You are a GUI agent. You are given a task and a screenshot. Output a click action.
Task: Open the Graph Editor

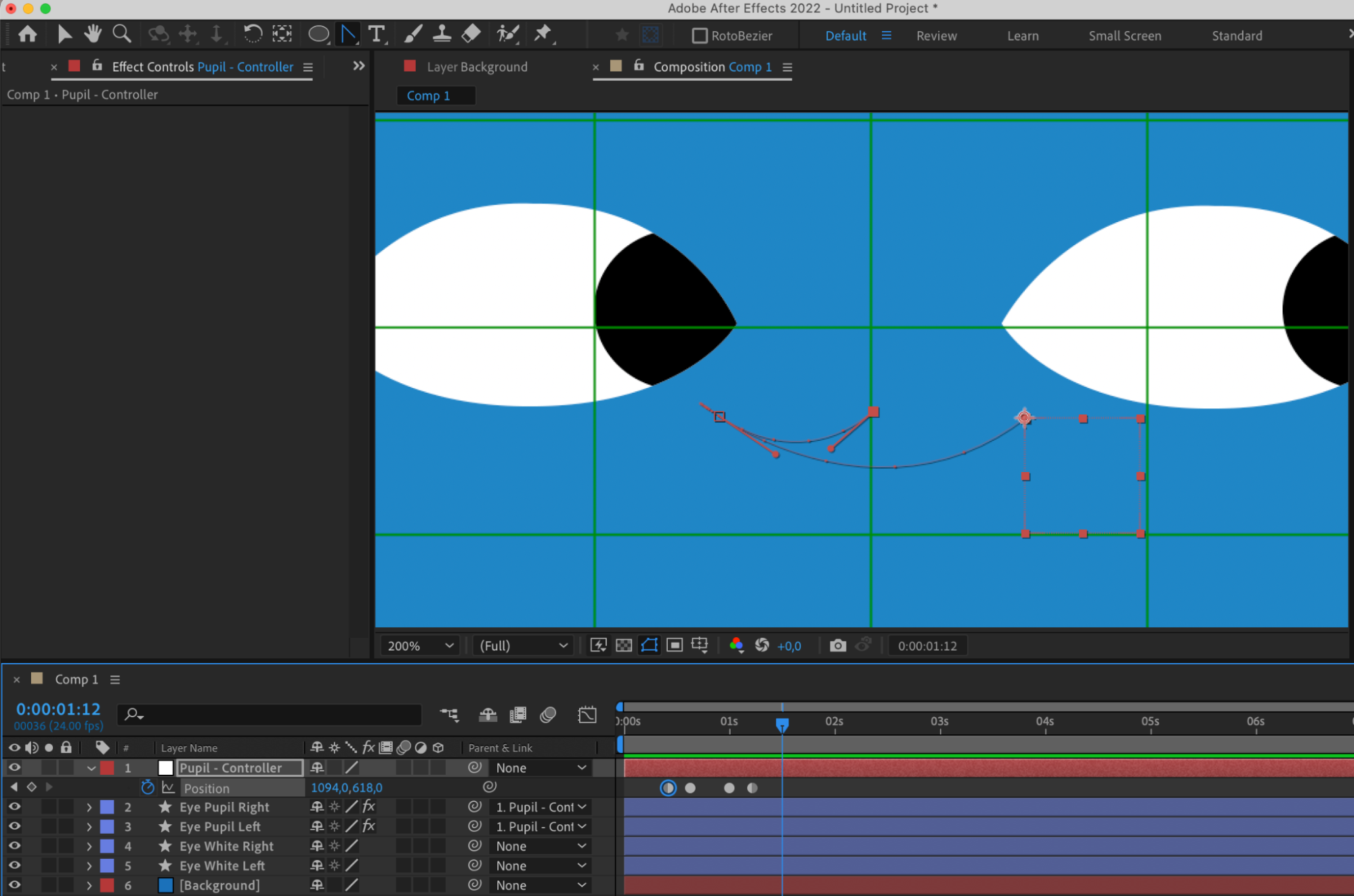tap(587, 714)
